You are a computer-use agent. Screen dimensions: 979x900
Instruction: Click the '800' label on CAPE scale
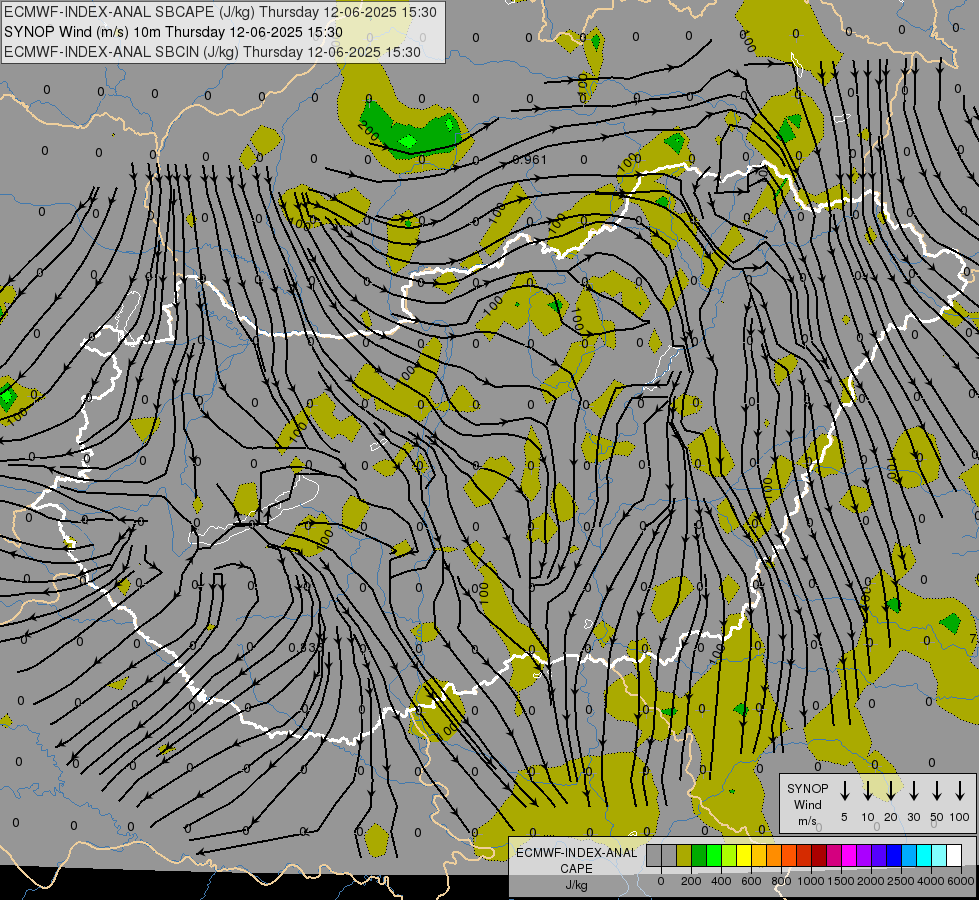pos(781,881)
